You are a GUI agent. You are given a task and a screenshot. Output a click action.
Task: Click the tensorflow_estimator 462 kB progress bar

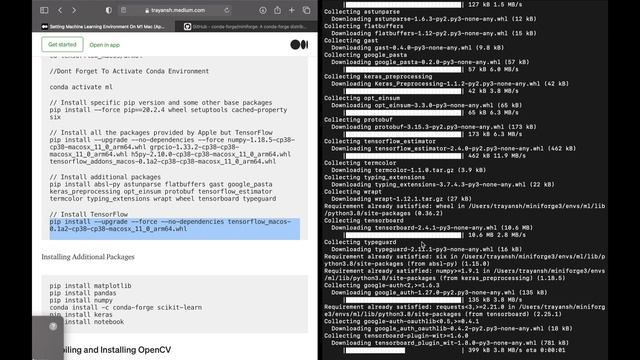pyautogui.click(x=403, y=156)
